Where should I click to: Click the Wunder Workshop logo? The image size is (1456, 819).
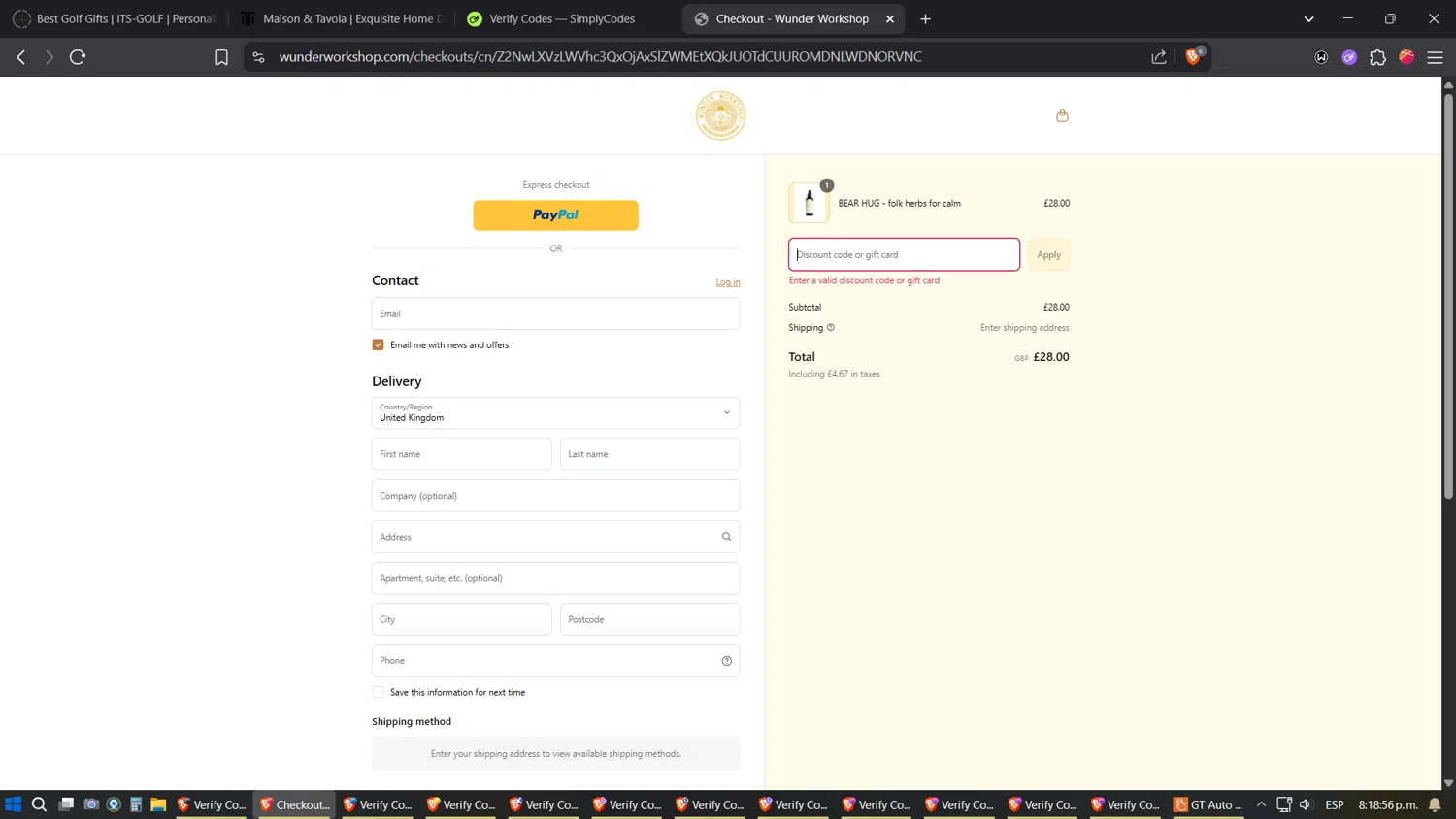coord(720,115)
